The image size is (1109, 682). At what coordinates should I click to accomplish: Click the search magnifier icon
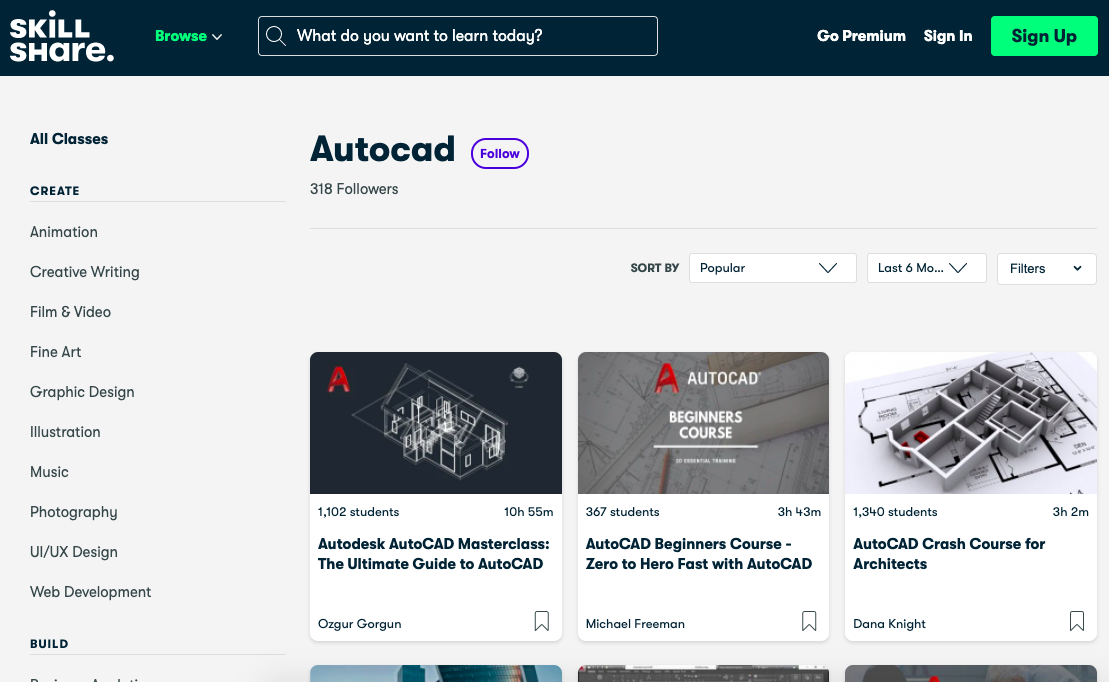click(276, 36)
